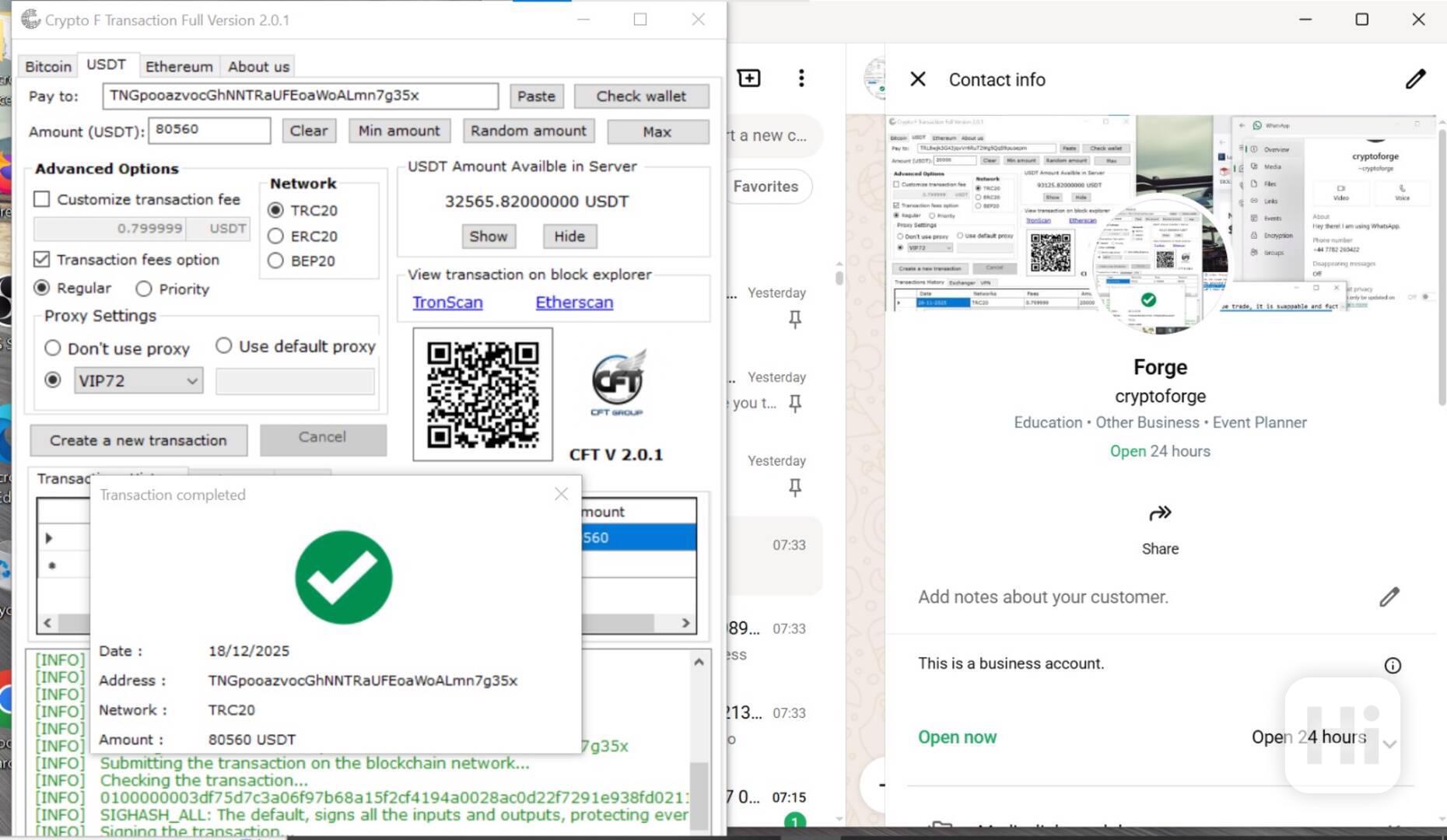Switch to the Ethereum tab

[178, 67]
